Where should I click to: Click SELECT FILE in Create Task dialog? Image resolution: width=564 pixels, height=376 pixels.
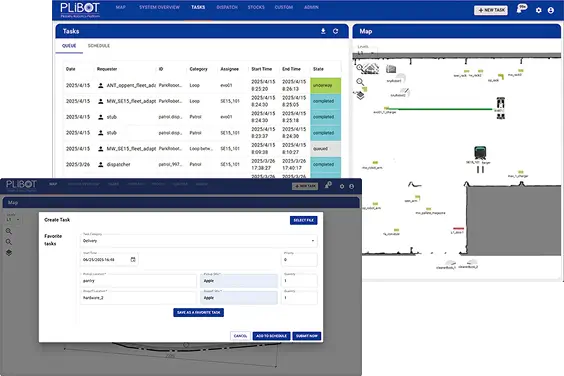(304, 220)
